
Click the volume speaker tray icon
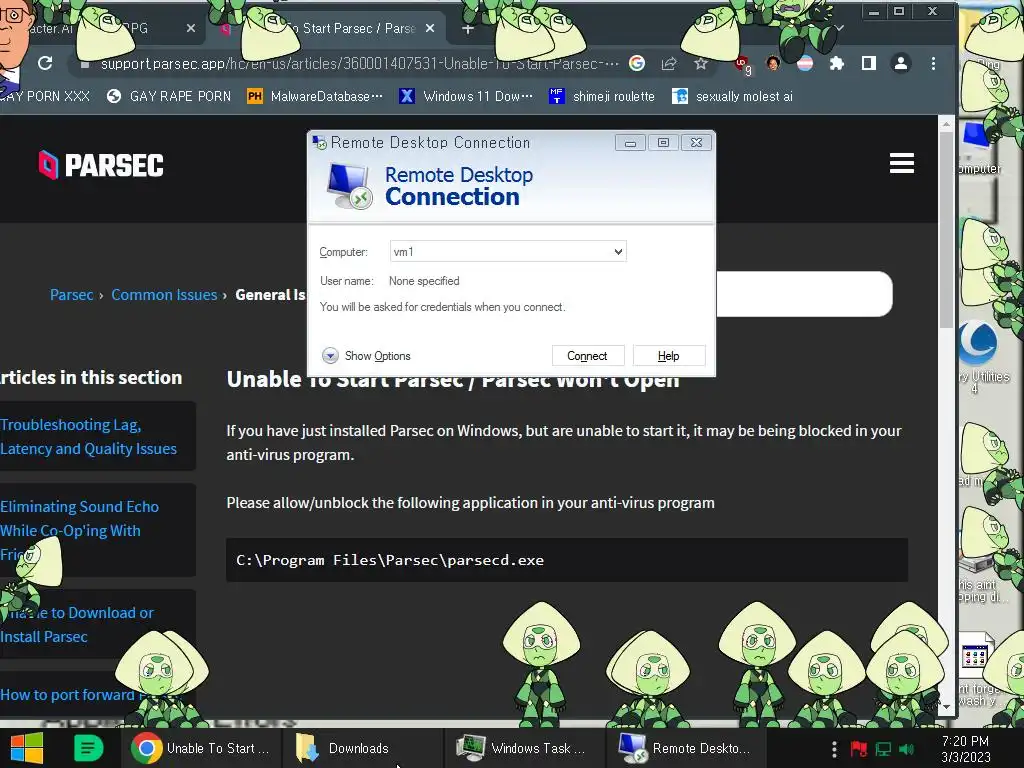tap(907, 749)
